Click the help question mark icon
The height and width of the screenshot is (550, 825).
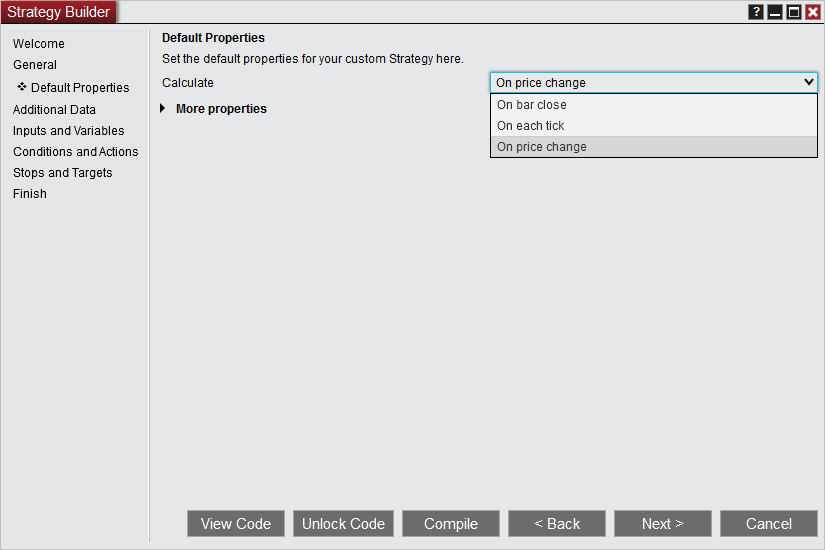pos(757,12)
